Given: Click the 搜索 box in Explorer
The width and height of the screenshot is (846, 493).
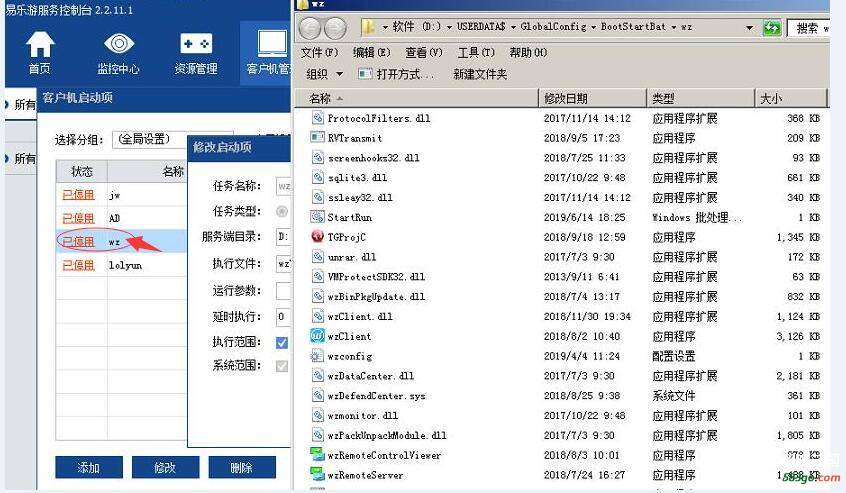Looking at the screenshot, I should click(x=808, y=28).
